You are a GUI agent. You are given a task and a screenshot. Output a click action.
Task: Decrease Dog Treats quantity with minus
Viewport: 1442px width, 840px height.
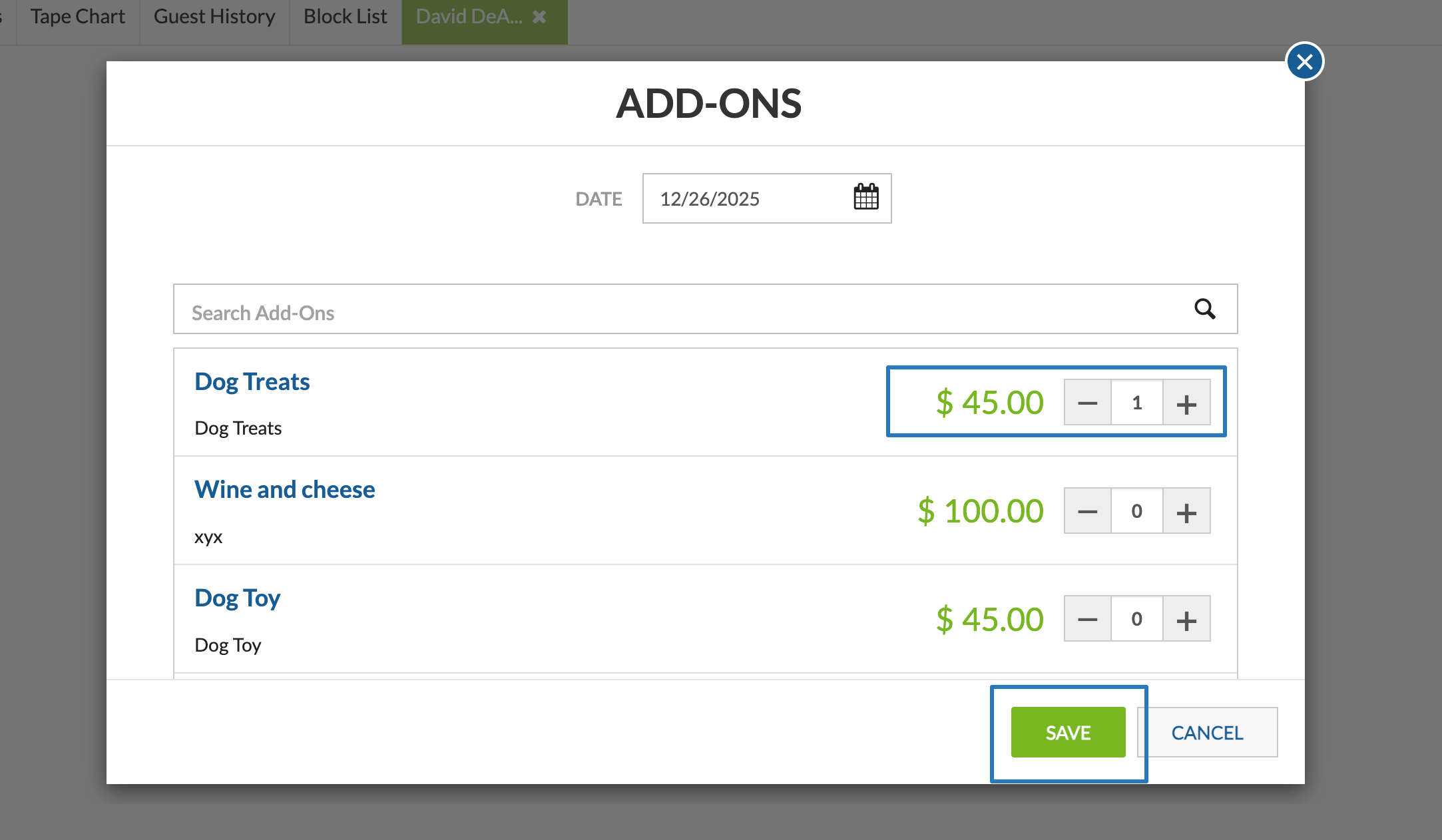point(1087,403)
